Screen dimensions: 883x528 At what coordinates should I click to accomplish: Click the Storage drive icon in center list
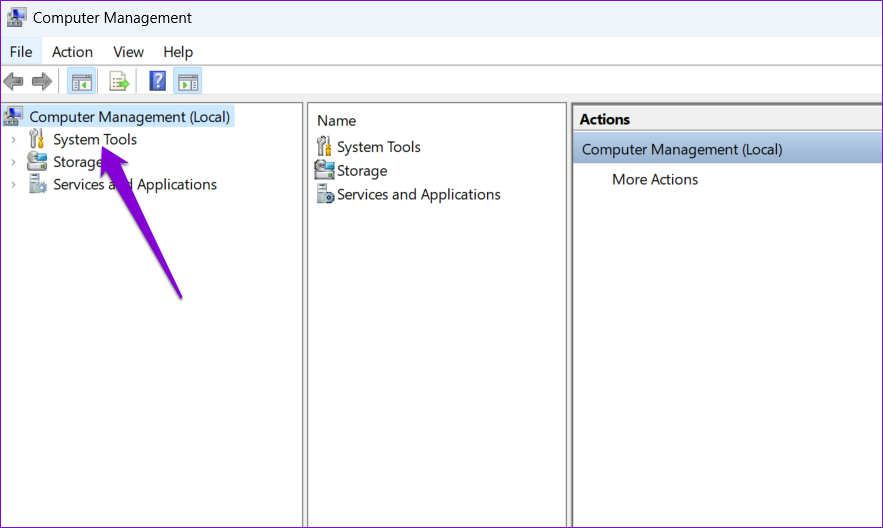pyautogui.click(x=324, y=170)
